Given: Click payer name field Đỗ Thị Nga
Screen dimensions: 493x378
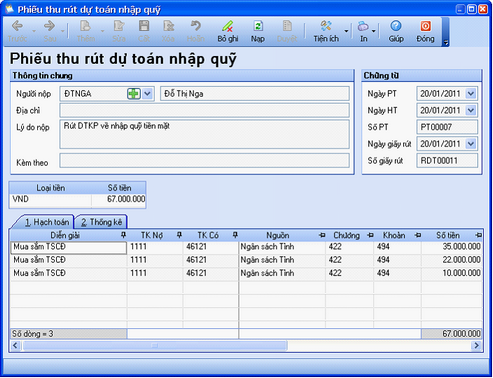Looking at the screenshot, I should (x=255, y=94).
